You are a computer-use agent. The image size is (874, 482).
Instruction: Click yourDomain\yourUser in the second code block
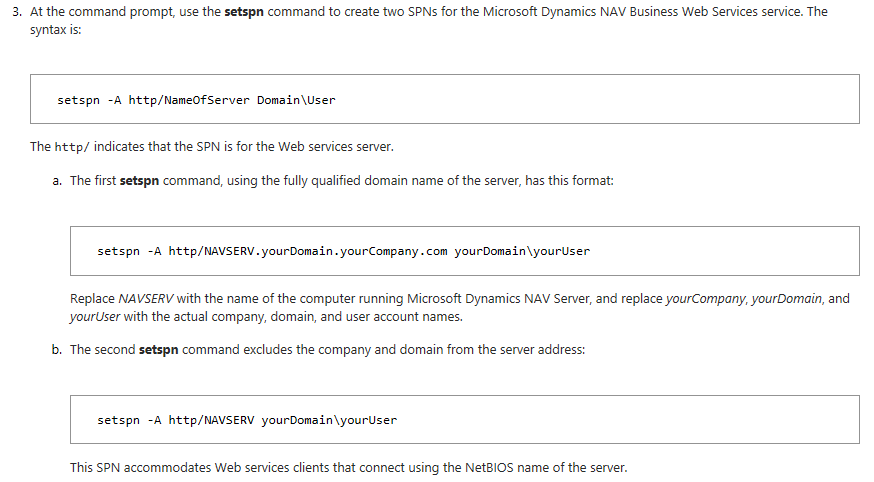(522, 251)
